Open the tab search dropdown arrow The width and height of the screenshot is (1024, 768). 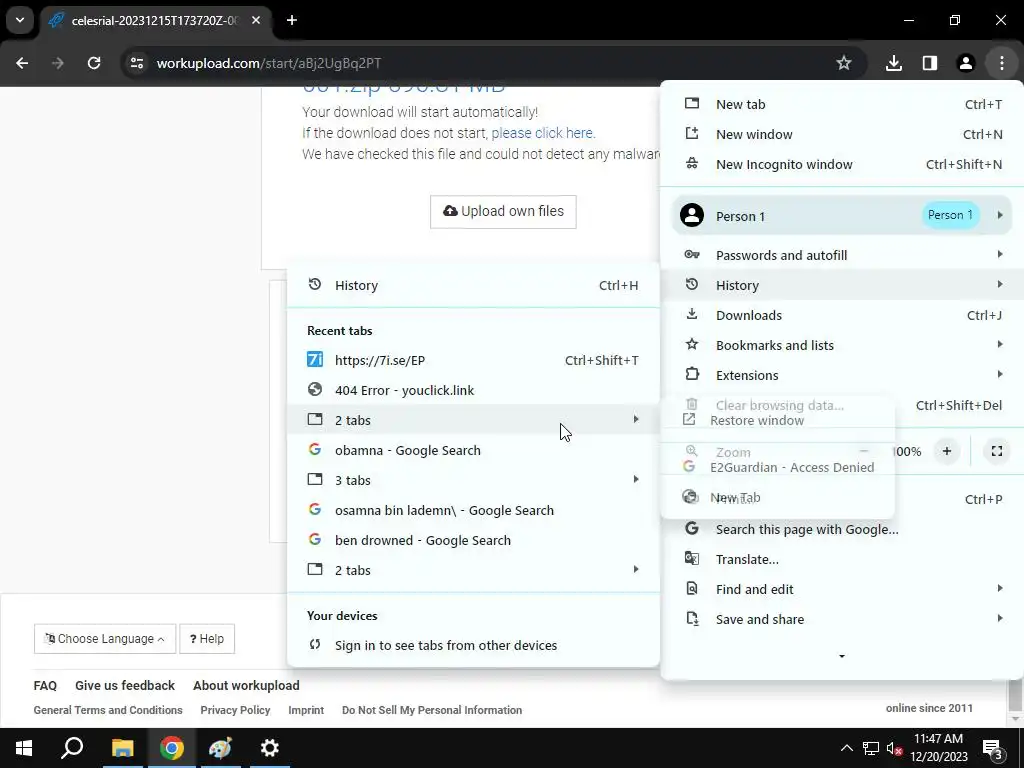click(x=20, y=20)
